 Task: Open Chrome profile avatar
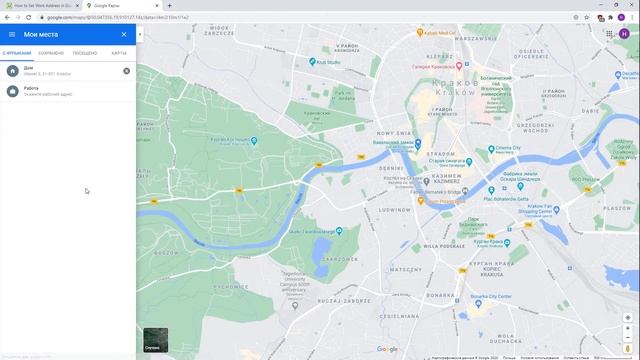click(x=621, y=18)
